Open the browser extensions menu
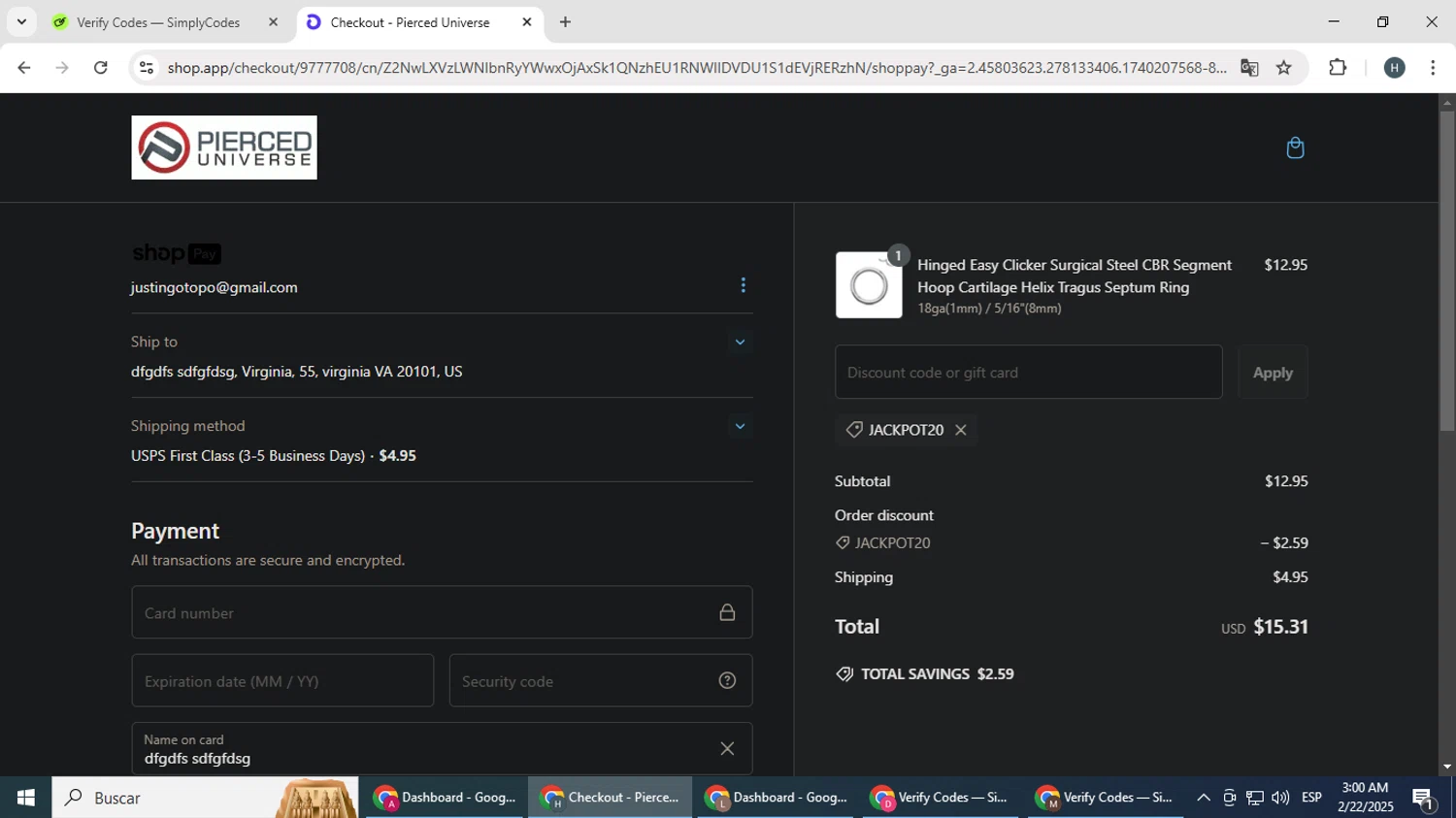The image size is (1456, 818). pyautogui.click(x=1338, y=67)
